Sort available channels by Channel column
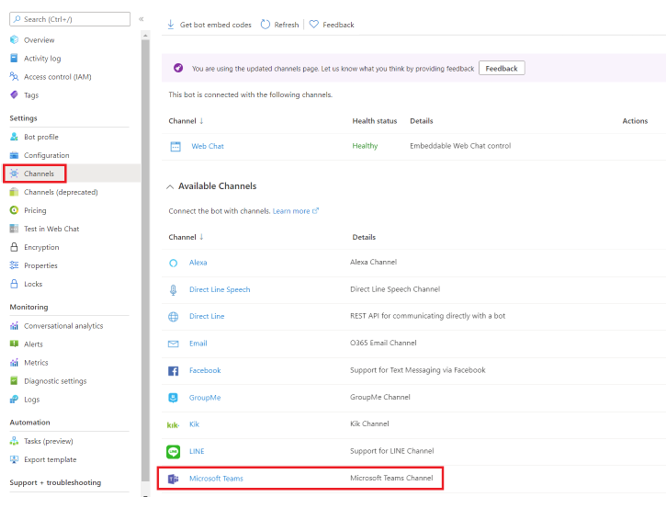Viewport: 668px width, 508px height. (186, 237)
